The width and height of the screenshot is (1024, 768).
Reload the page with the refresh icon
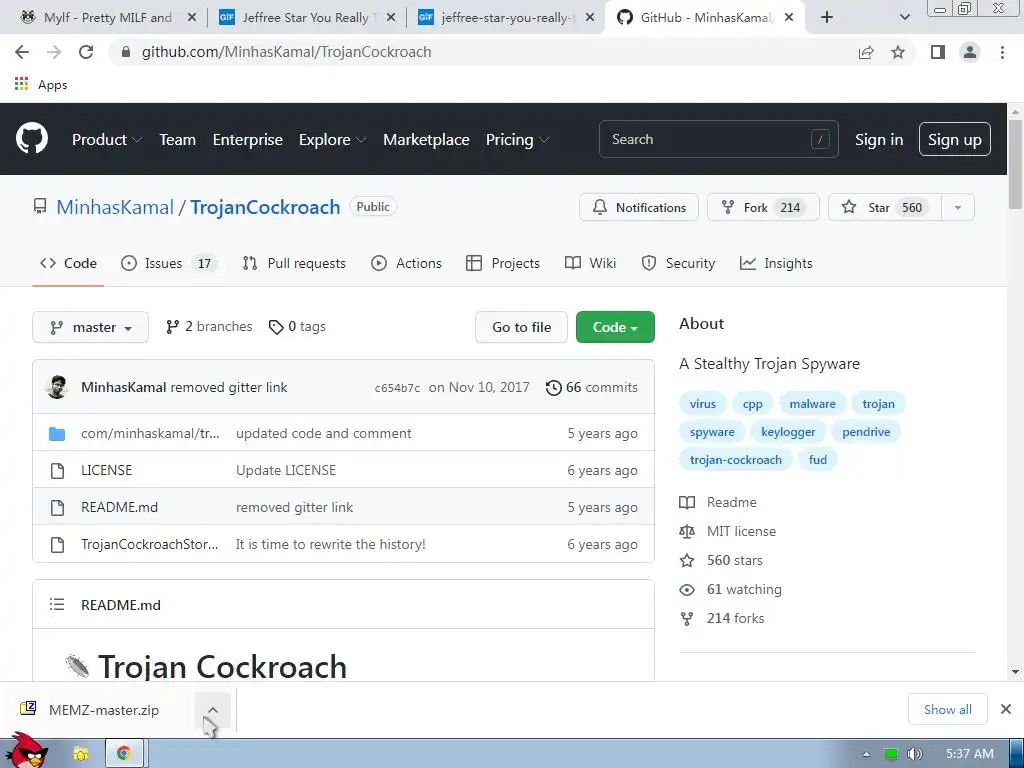click(x=86, y=52)
